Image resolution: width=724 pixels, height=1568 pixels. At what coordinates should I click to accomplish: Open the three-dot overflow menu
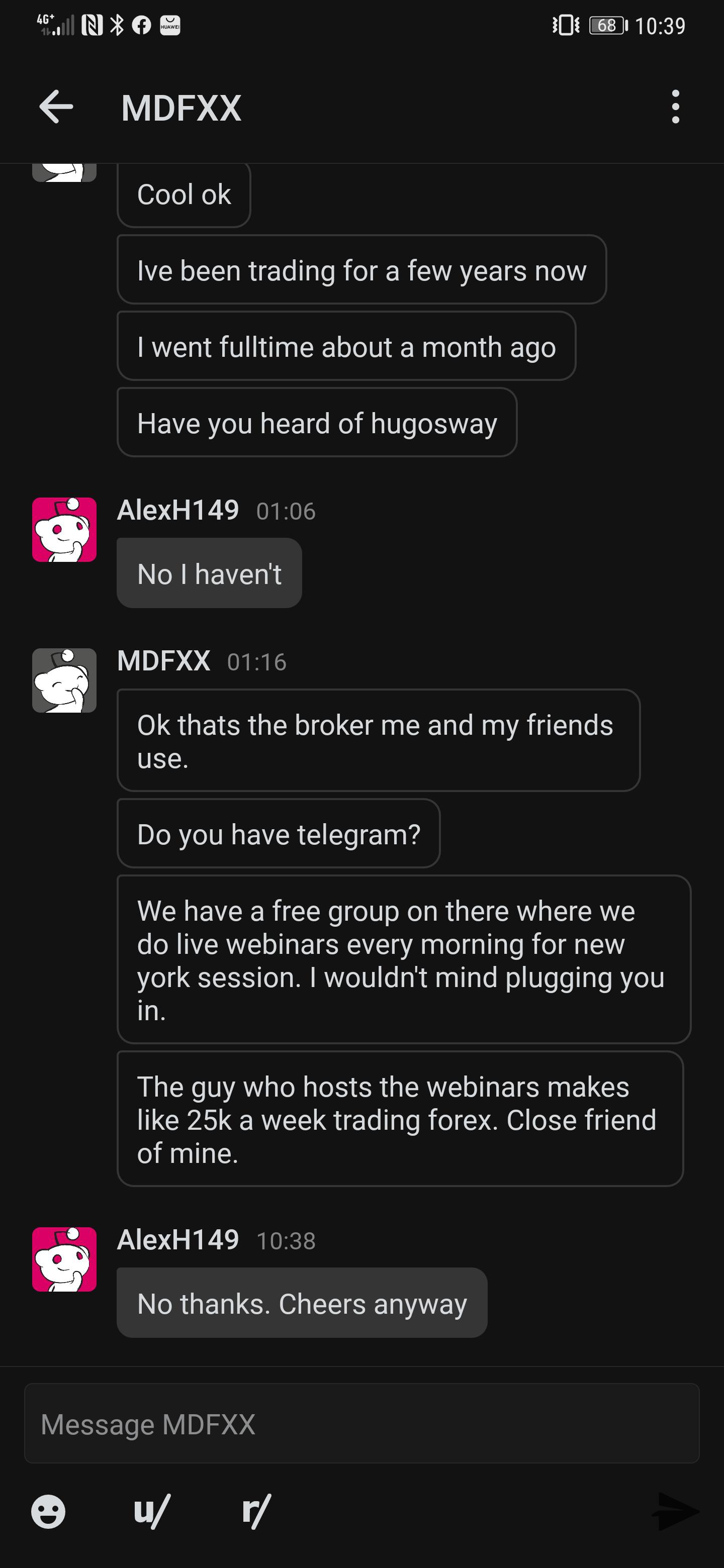coord(675,107)
